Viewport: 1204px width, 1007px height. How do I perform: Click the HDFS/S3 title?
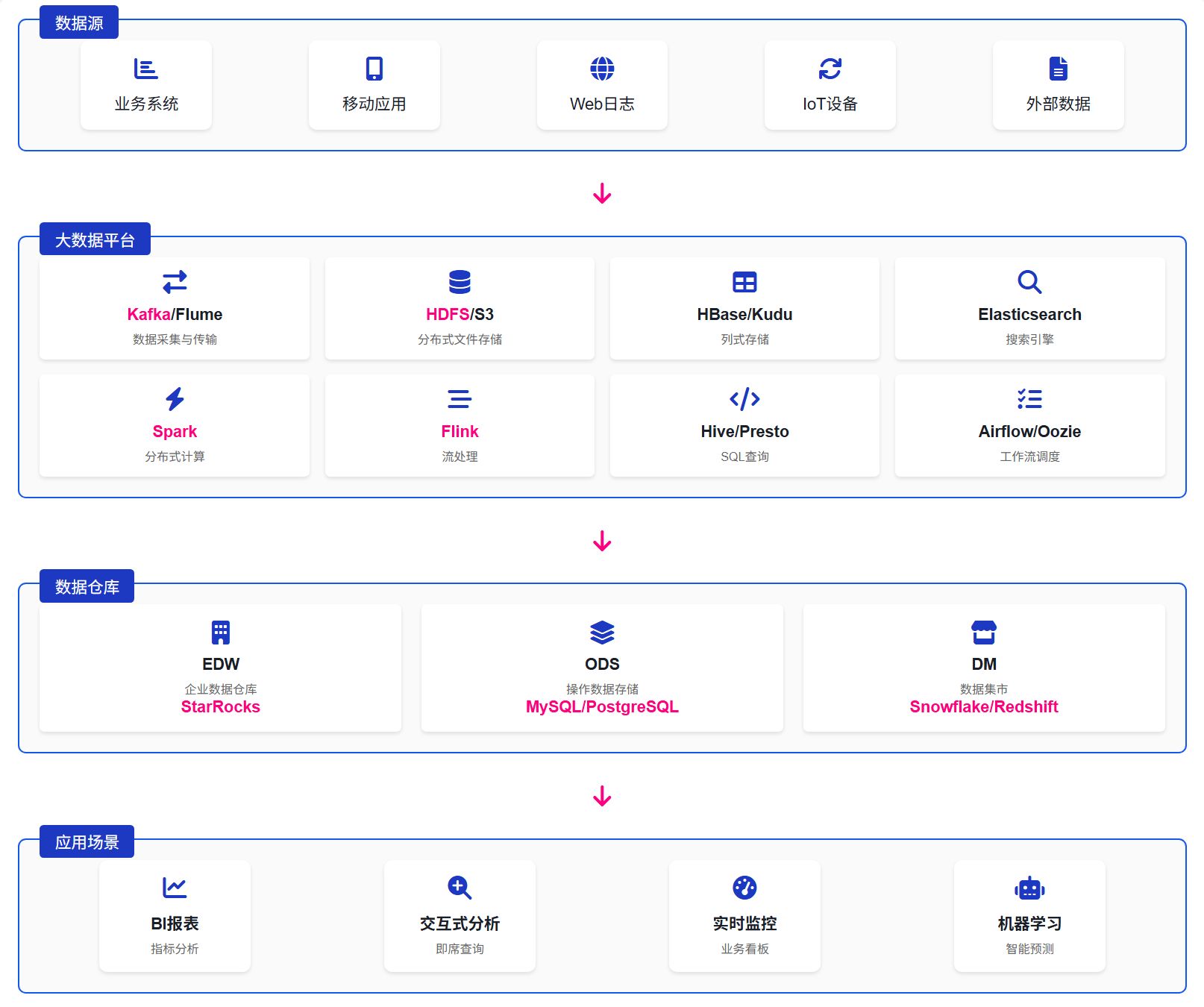click(460, 315)
